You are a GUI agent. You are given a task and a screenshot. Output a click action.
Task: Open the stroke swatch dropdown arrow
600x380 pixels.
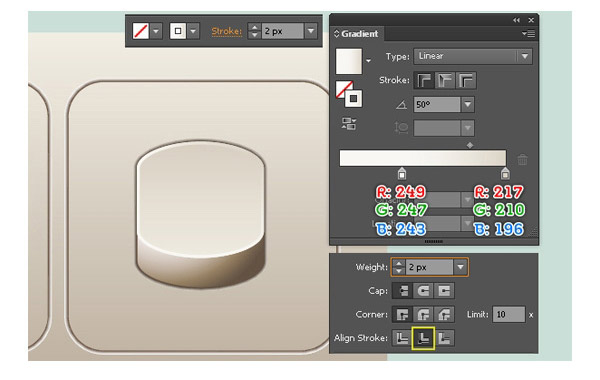193,31
